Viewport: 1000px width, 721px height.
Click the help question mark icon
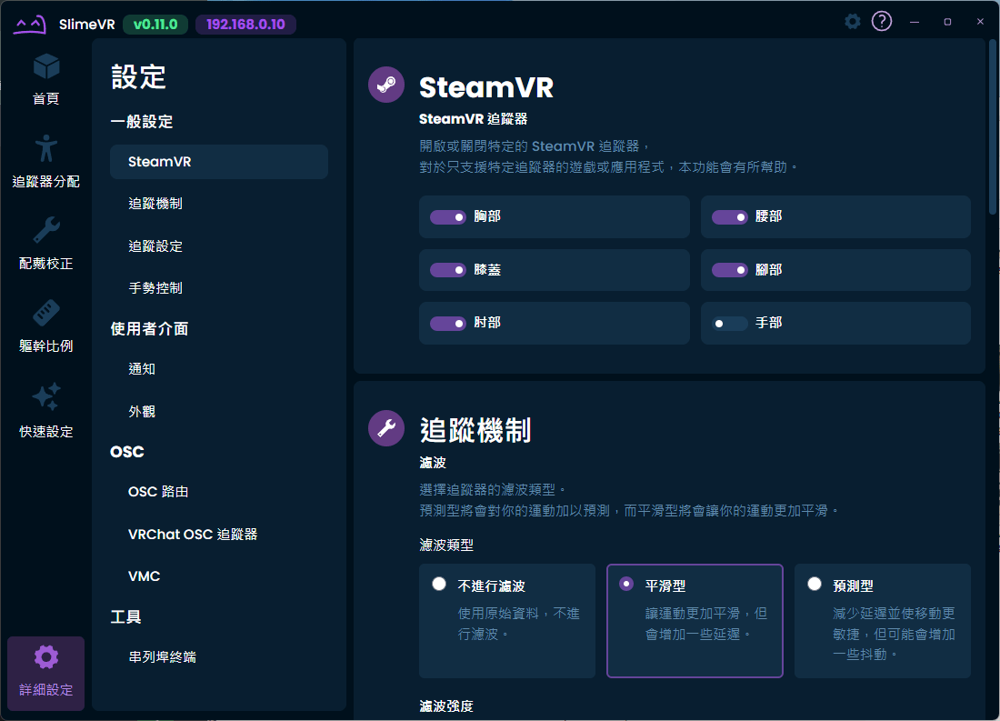click(881, 20)
